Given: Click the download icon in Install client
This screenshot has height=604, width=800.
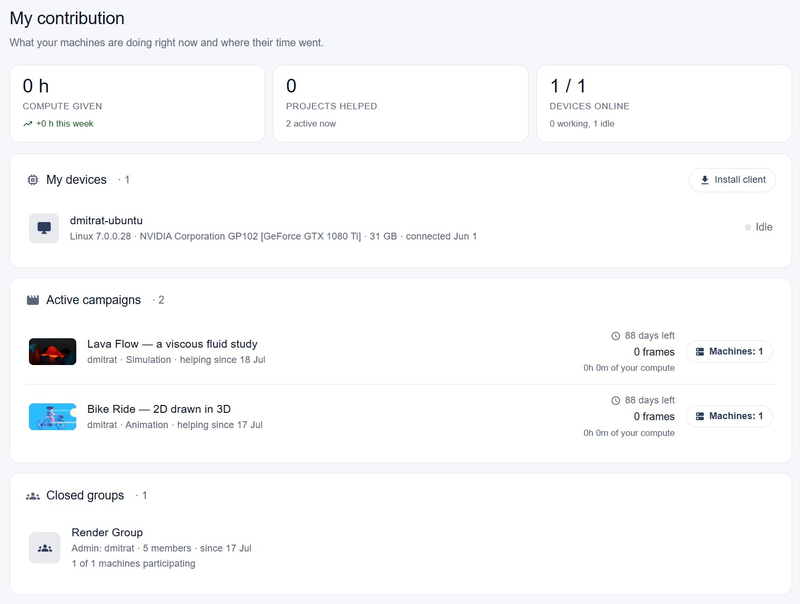Looking at the screenshot, I should point(705,180).
